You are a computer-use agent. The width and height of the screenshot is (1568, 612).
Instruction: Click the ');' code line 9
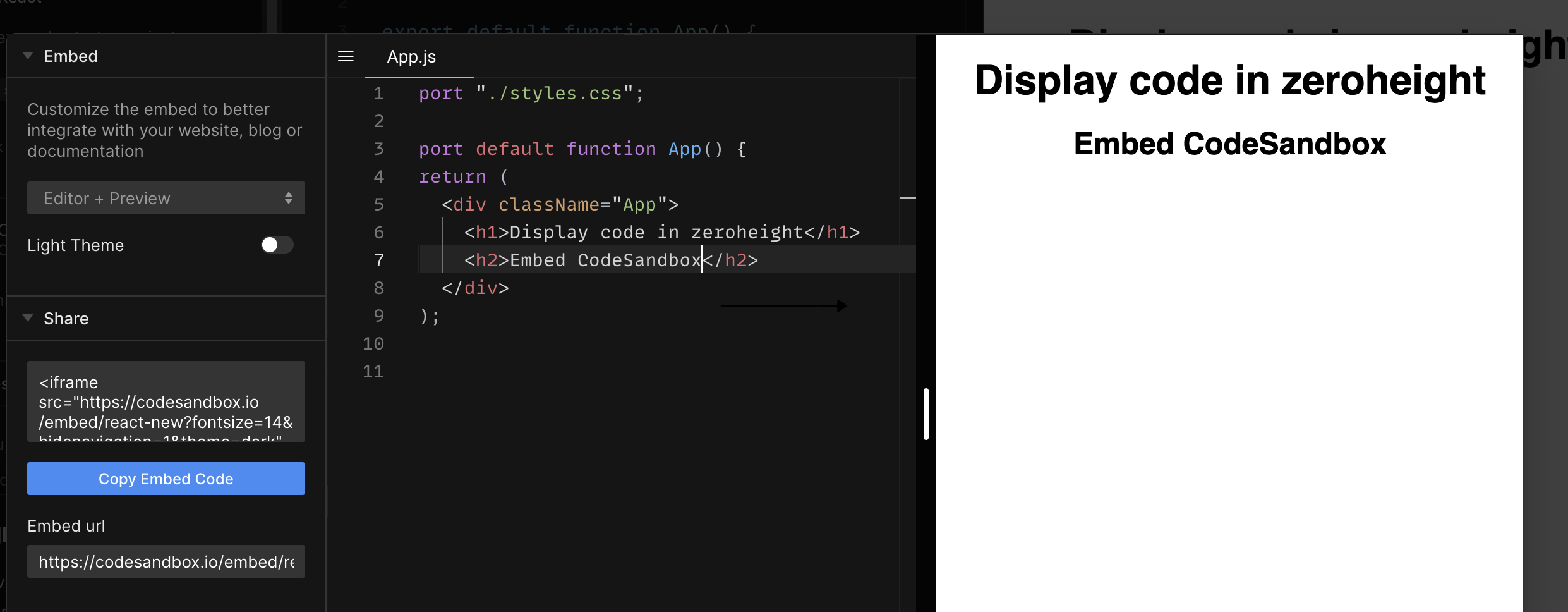[x=430, y=316]
